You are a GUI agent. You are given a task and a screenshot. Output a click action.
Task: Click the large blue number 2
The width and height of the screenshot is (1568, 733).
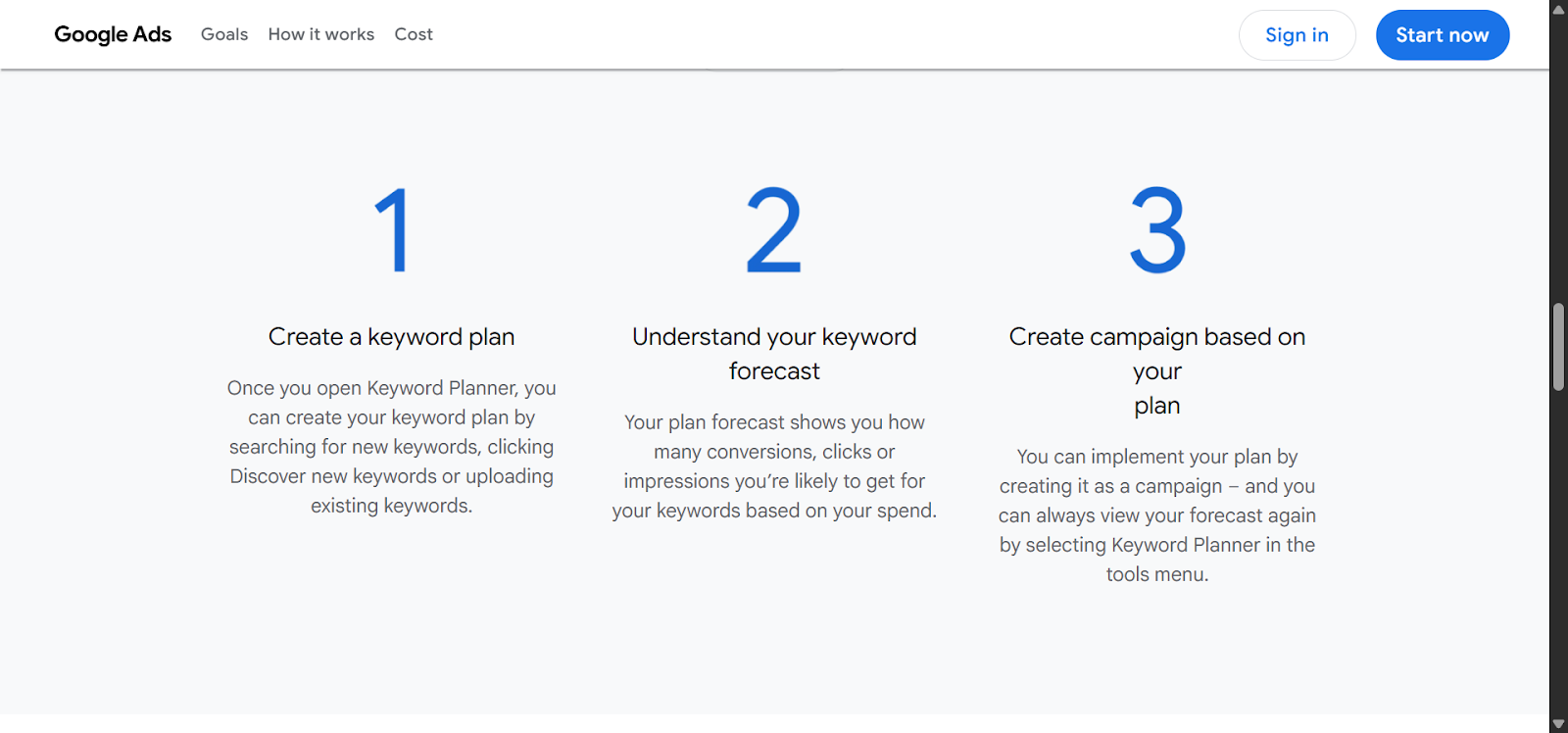(x=774, y=231)
